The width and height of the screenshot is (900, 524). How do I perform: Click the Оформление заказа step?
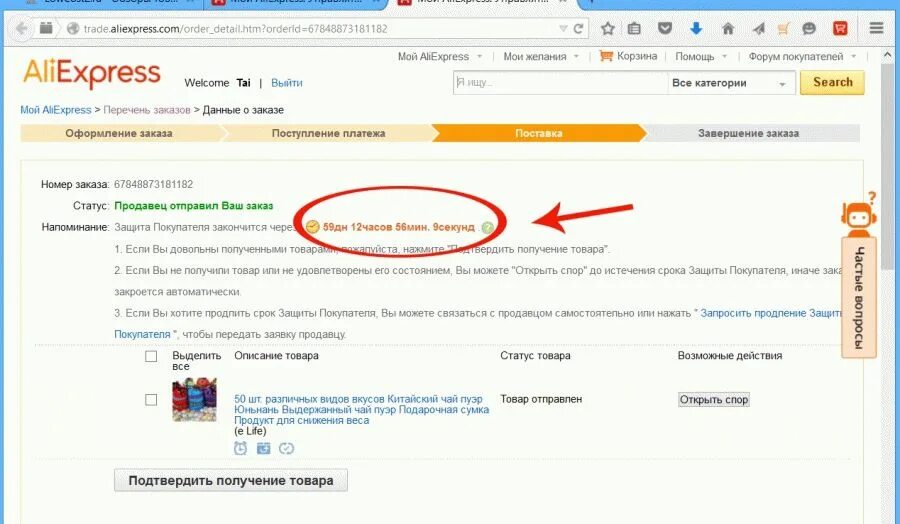[x=119, y=133]
